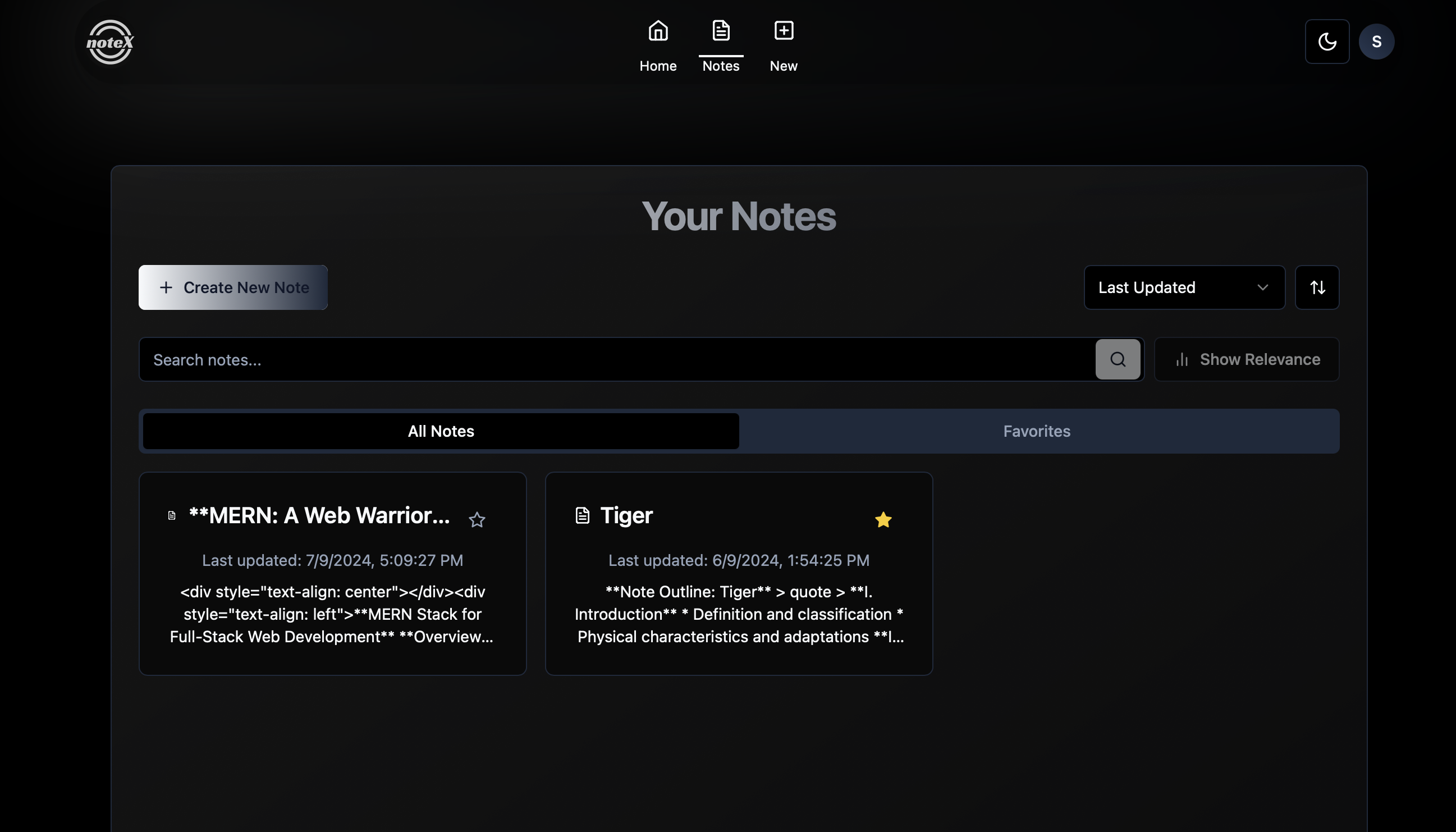The width and height of the screenshot is (1456, 832).
Task: Go to Home via house icon
Action: (x=657, y=30)
